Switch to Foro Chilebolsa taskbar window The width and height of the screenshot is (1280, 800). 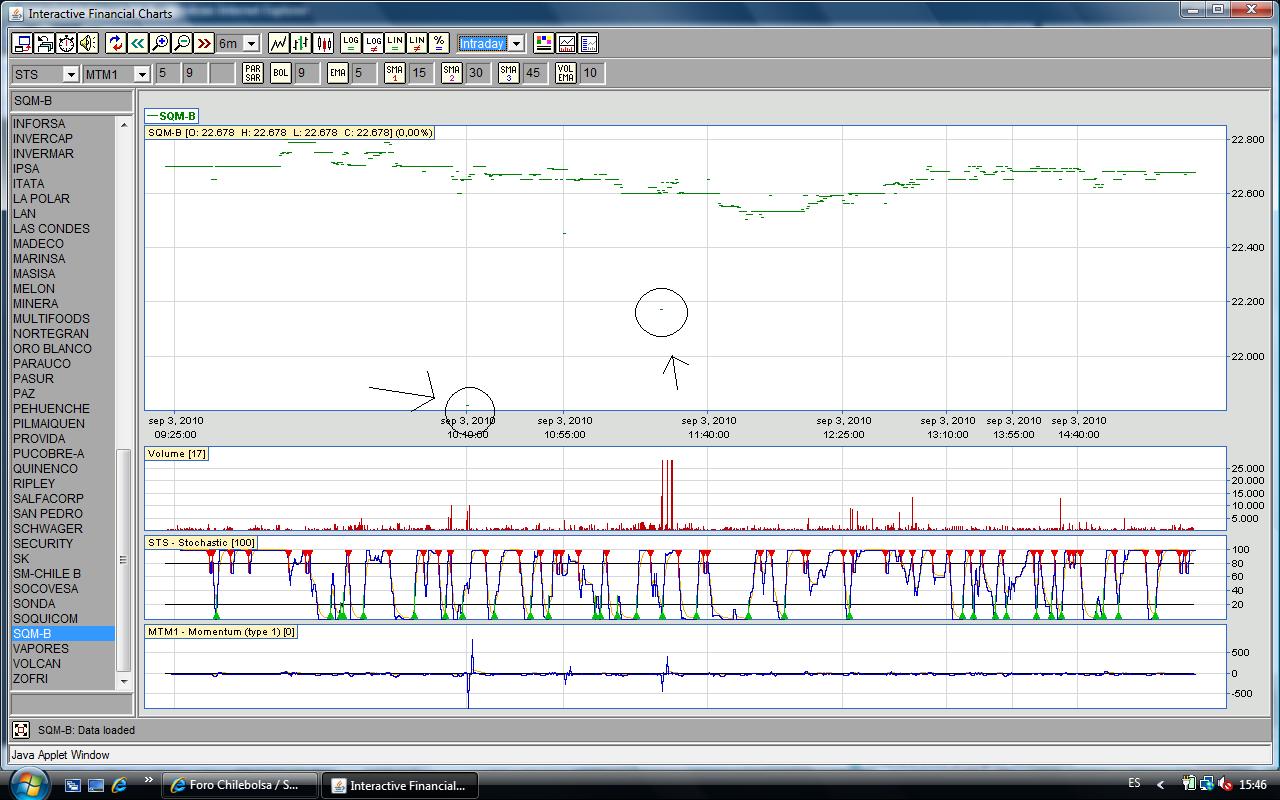point(240,785)
